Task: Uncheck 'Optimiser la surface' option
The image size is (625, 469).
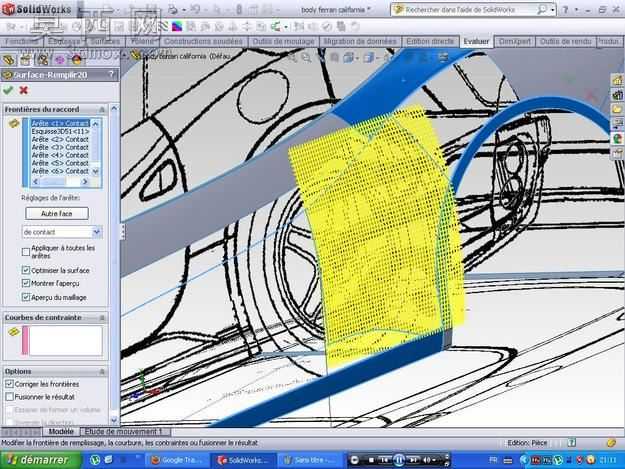Action: 26,270
